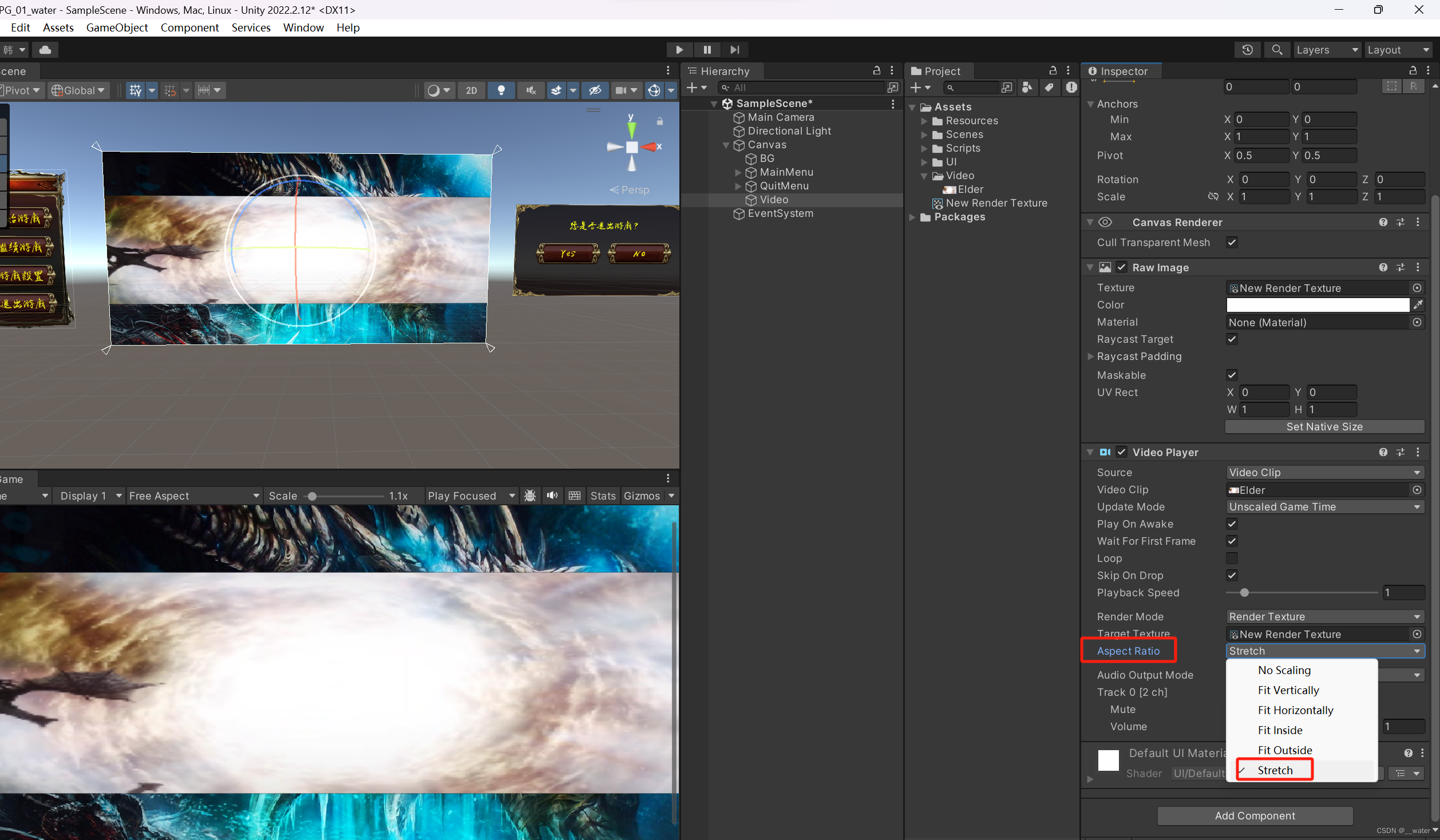Open Video Player help question mark icon

(1383, 452)
